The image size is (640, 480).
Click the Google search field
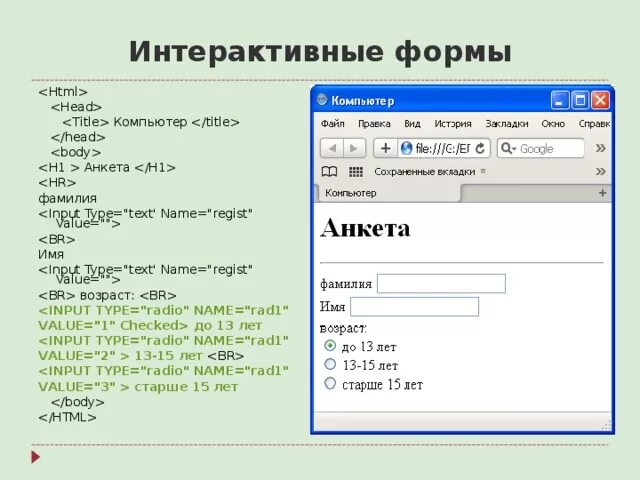tap(541, 148)
